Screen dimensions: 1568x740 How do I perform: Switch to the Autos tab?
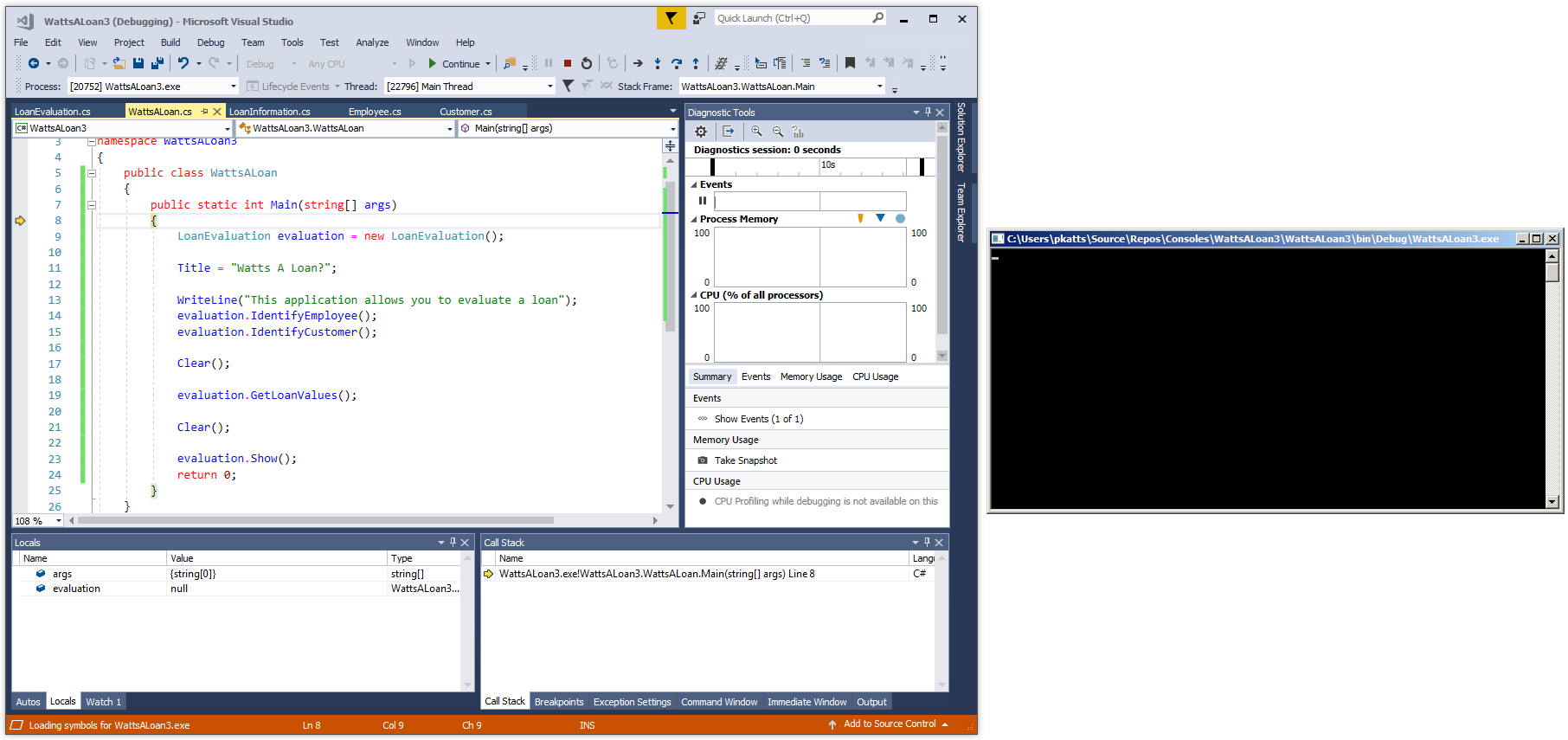coord(28,702)
